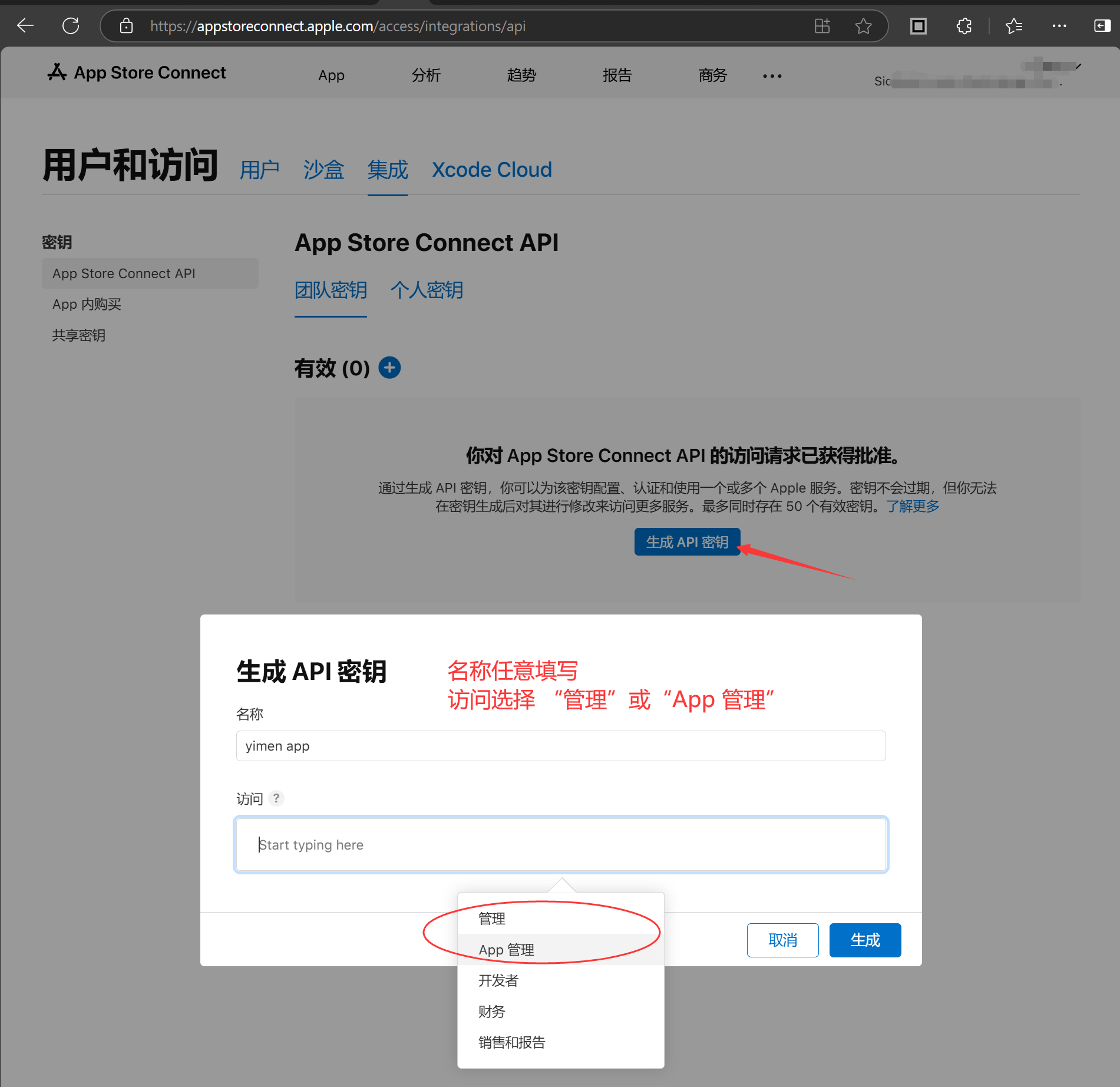Click the 名称 field containing yimen app
Viewport: 1120px width, 1087px height.
560,746
